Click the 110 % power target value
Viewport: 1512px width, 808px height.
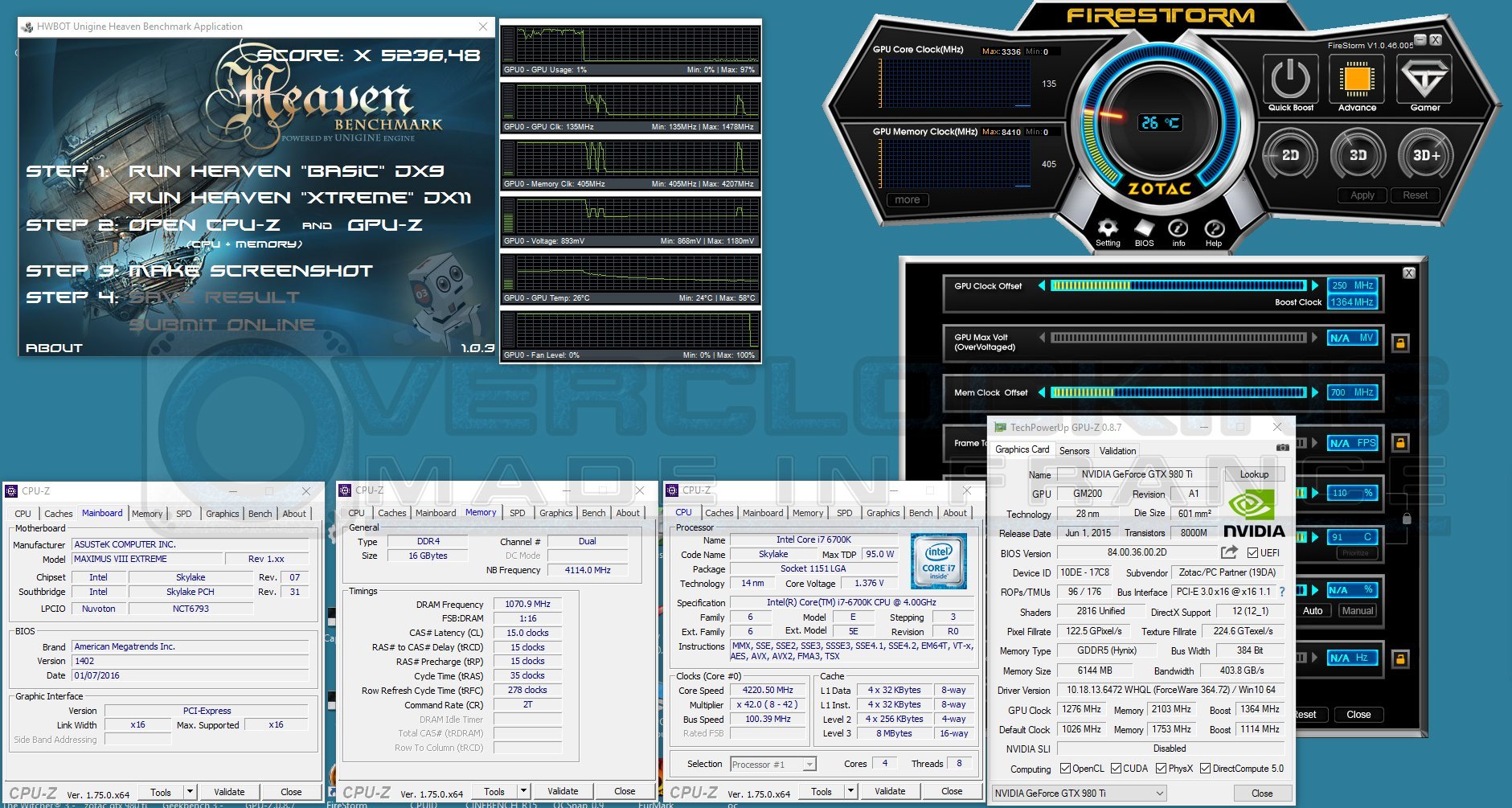(1352, 493)
